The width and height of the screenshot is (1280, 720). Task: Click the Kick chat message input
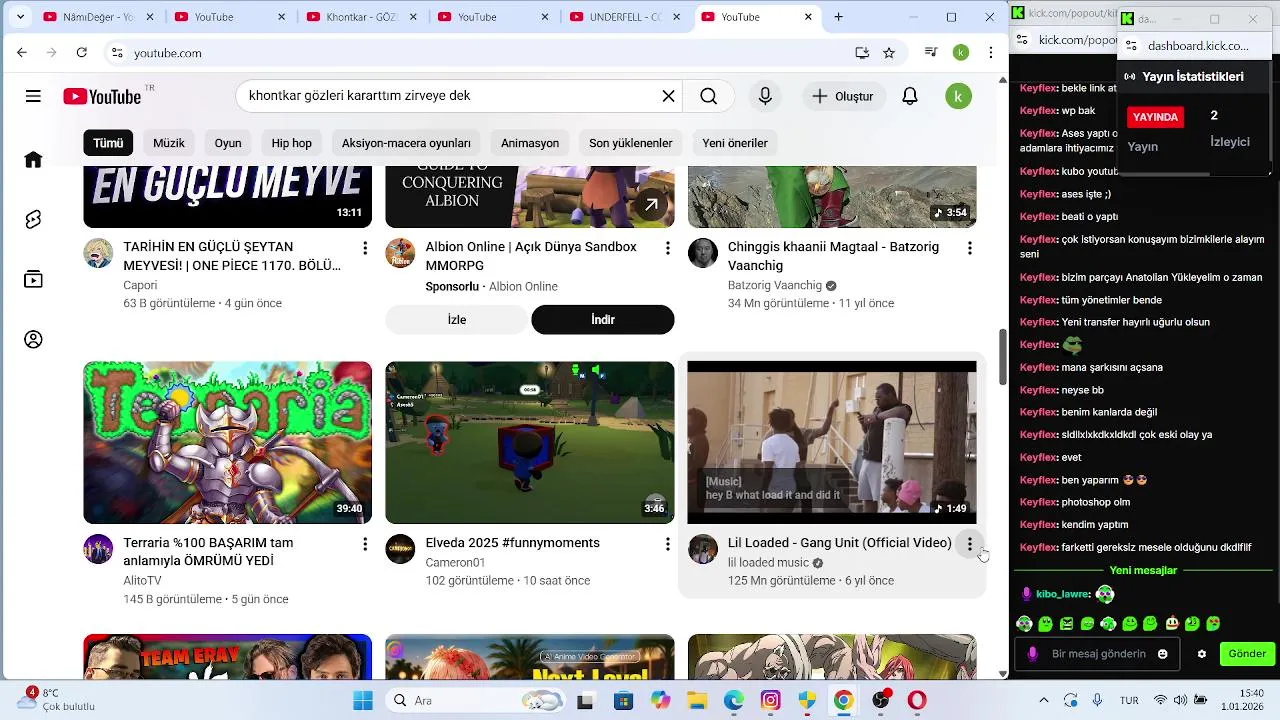point(1098,654)
